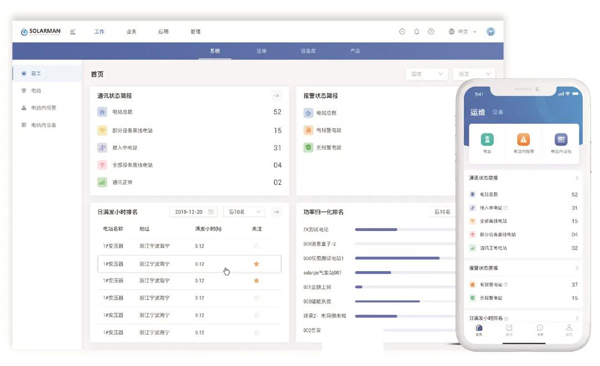Viewport: 600px width, 366px height.
Task: Open the 国家 filter dropdown
Action: (x=427, y=74)
